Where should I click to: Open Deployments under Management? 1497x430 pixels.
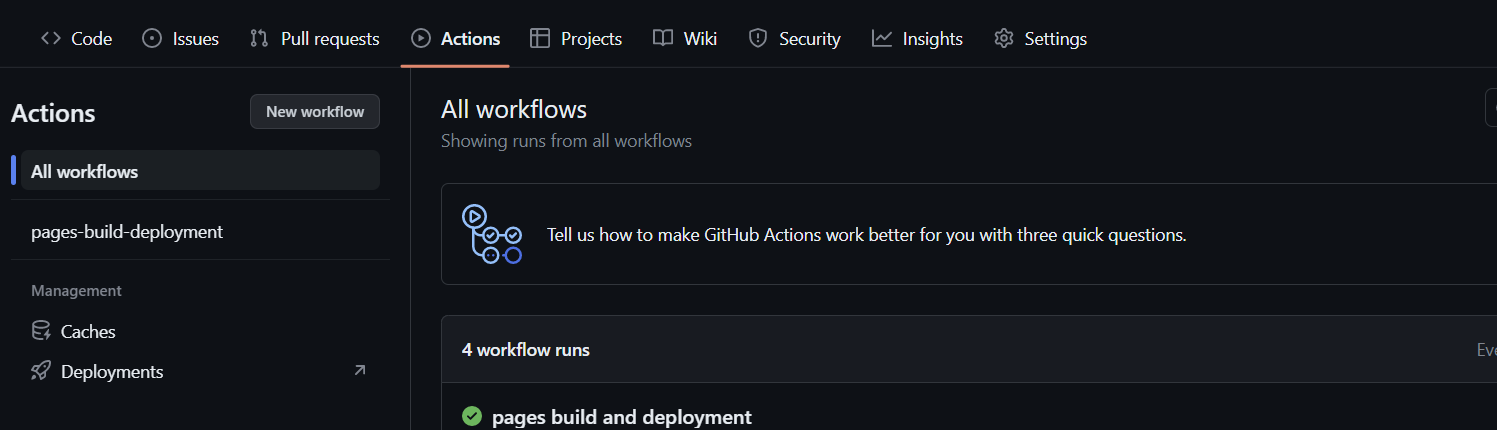(200, 371)
